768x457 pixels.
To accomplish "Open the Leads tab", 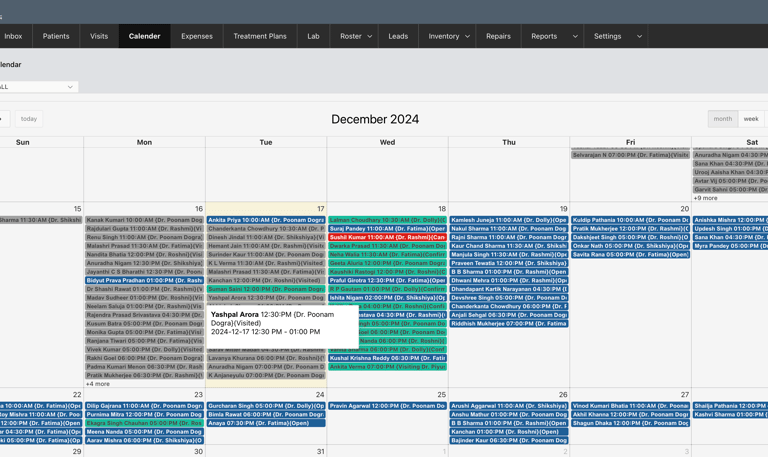I will pos(398,36).
